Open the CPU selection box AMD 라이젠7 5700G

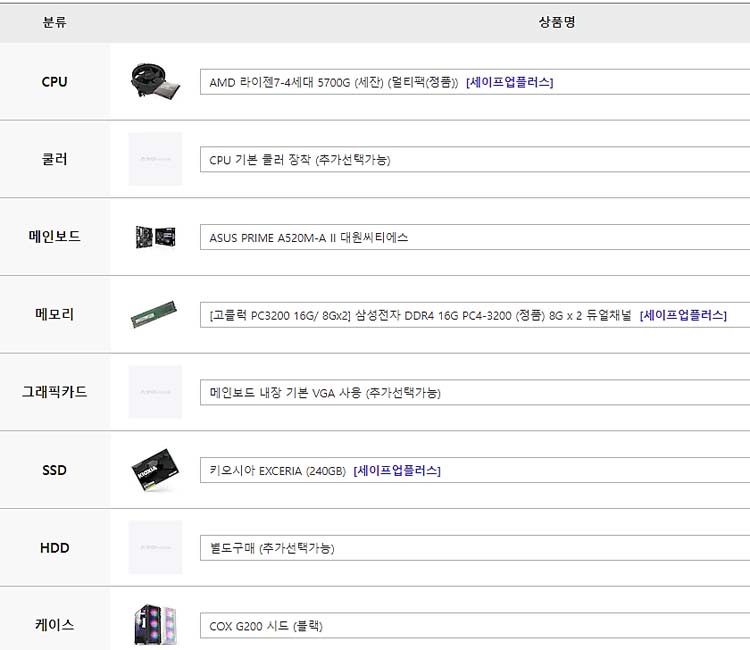(x=475, y=82)
